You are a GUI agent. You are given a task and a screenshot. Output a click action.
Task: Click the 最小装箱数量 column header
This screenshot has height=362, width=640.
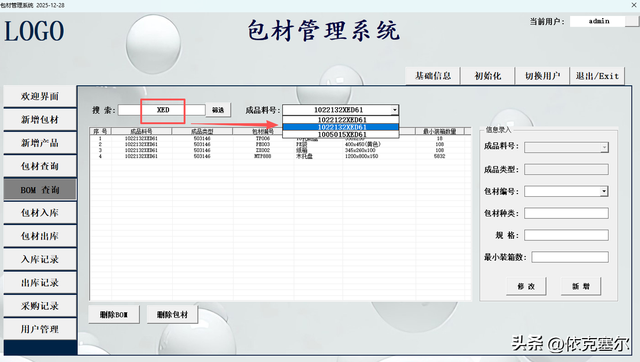pos(440,131)
